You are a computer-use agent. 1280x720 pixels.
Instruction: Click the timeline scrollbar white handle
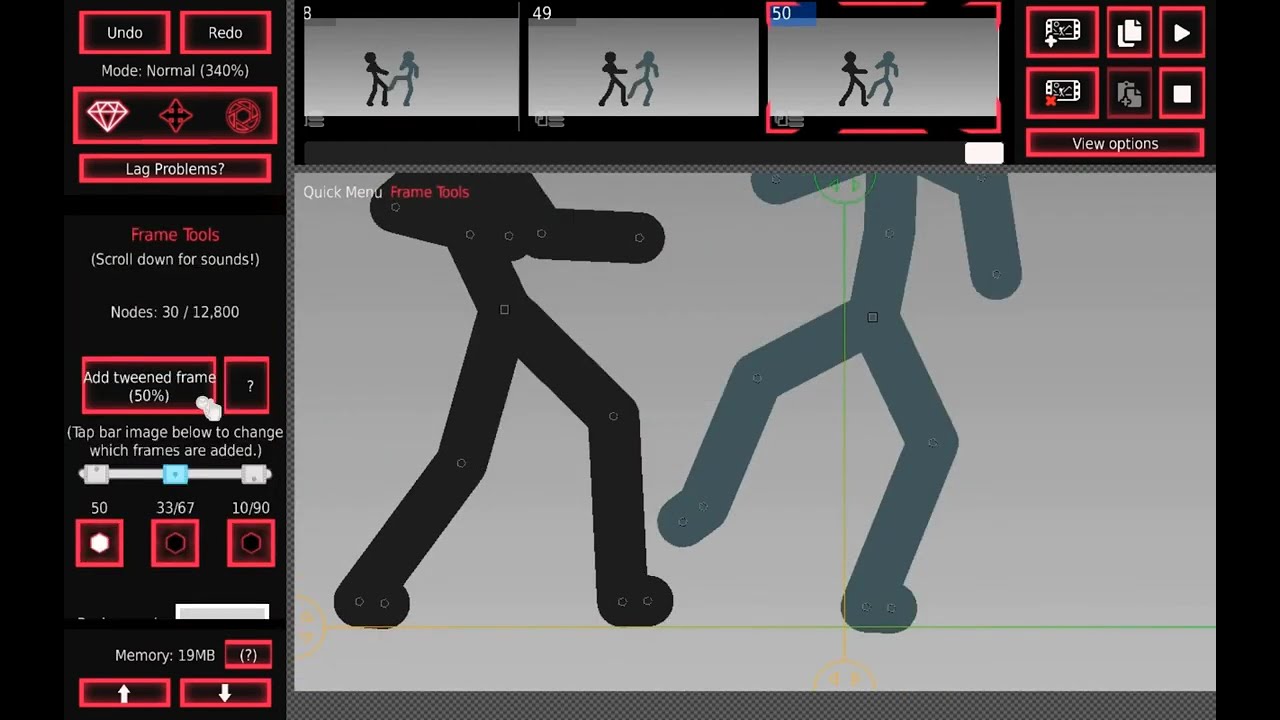(x=984, y=153)
